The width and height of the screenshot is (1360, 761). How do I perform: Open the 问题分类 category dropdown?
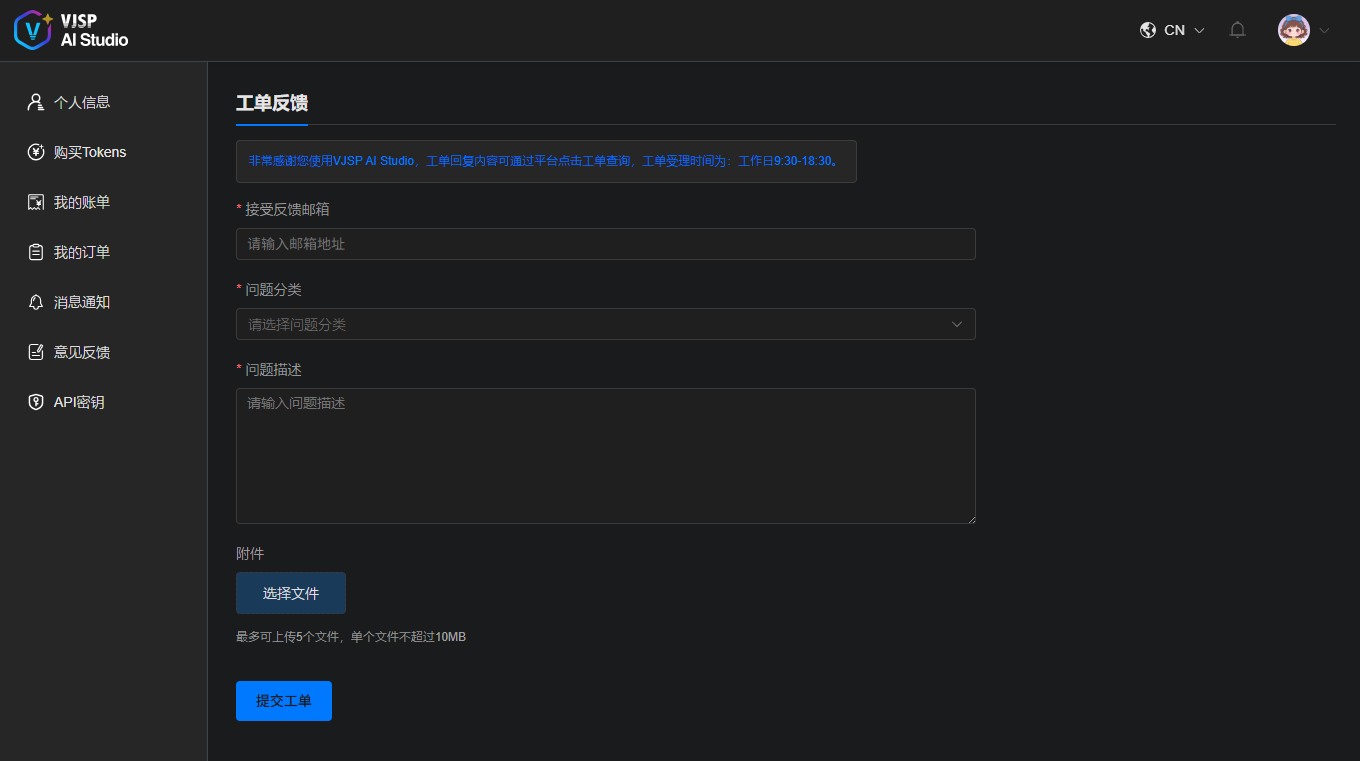[x=605, y=324]
